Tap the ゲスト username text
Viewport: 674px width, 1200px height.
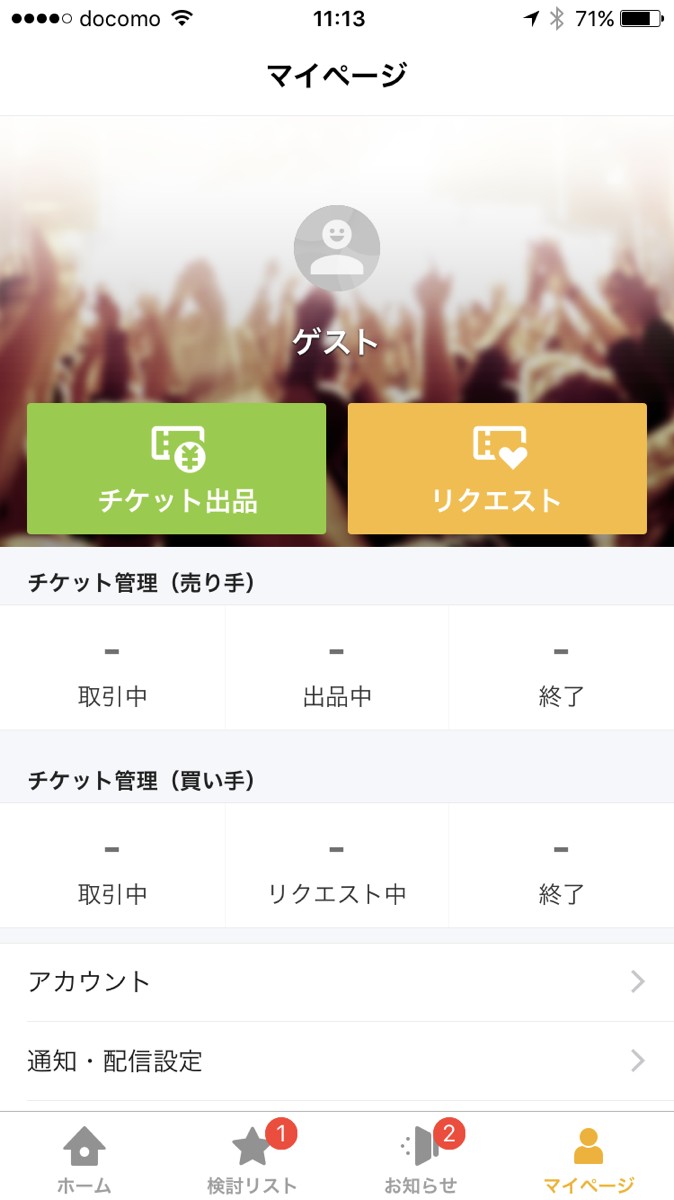point(337,343)
